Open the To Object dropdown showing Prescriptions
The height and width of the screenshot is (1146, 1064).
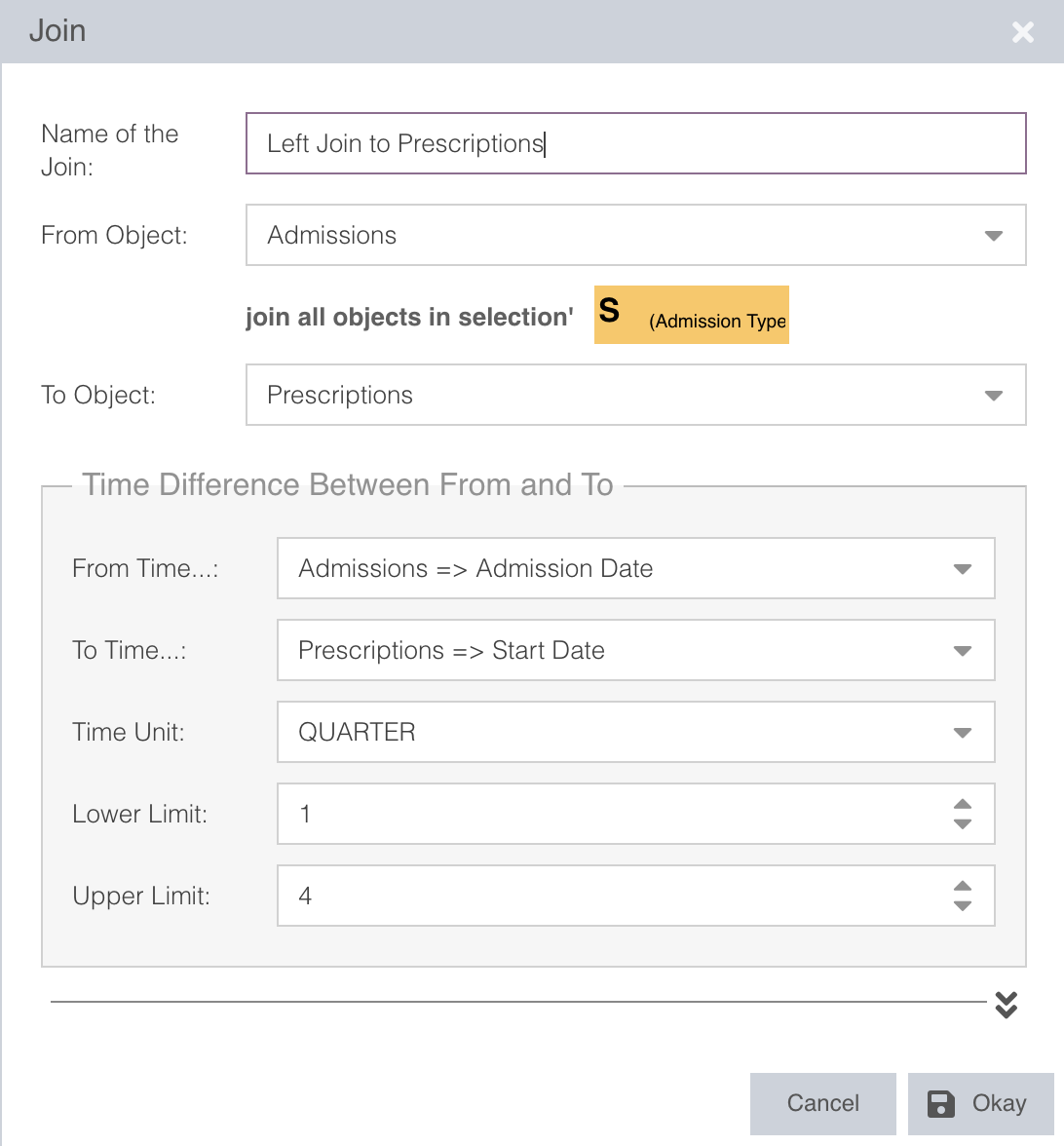pyautogui.click(x=614, y=395)
